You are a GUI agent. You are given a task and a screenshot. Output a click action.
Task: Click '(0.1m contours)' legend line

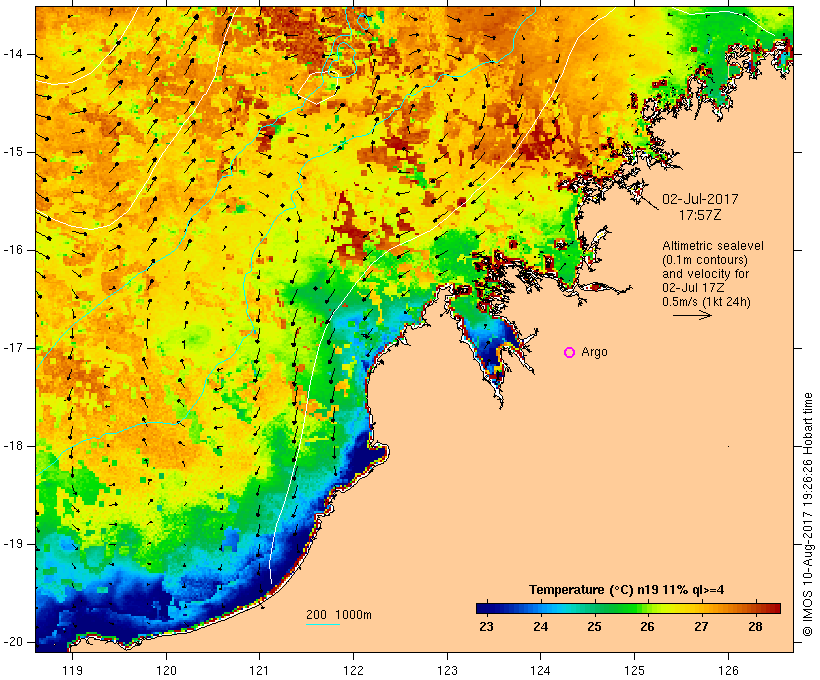click(705, 260)
